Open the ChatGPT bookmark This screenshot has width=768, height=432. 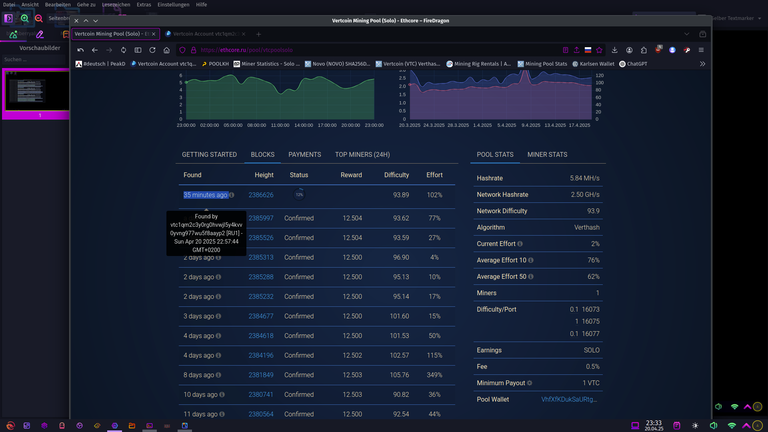pos(633,64)
